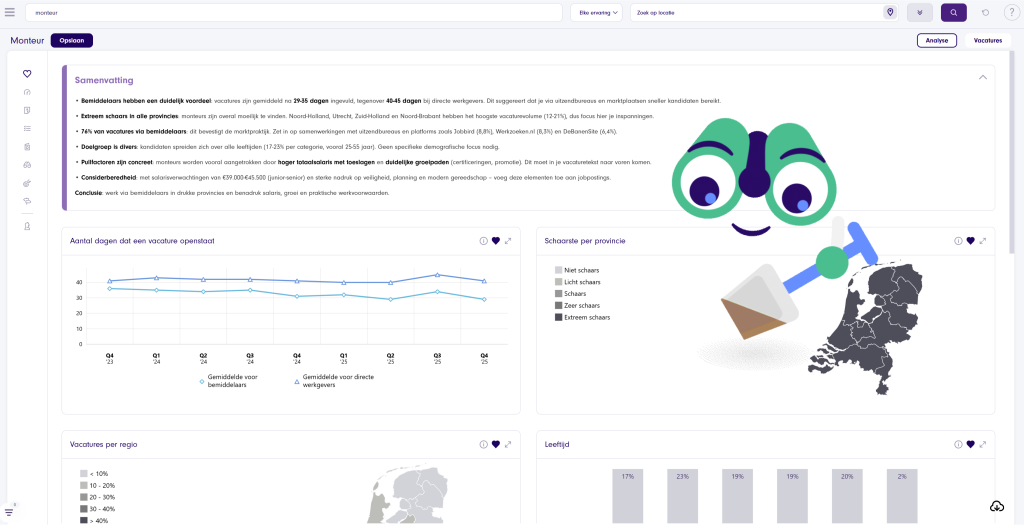Click the location pin icon in the search field
Screen dimensions: 1024x525
click(x=889, y=12)
